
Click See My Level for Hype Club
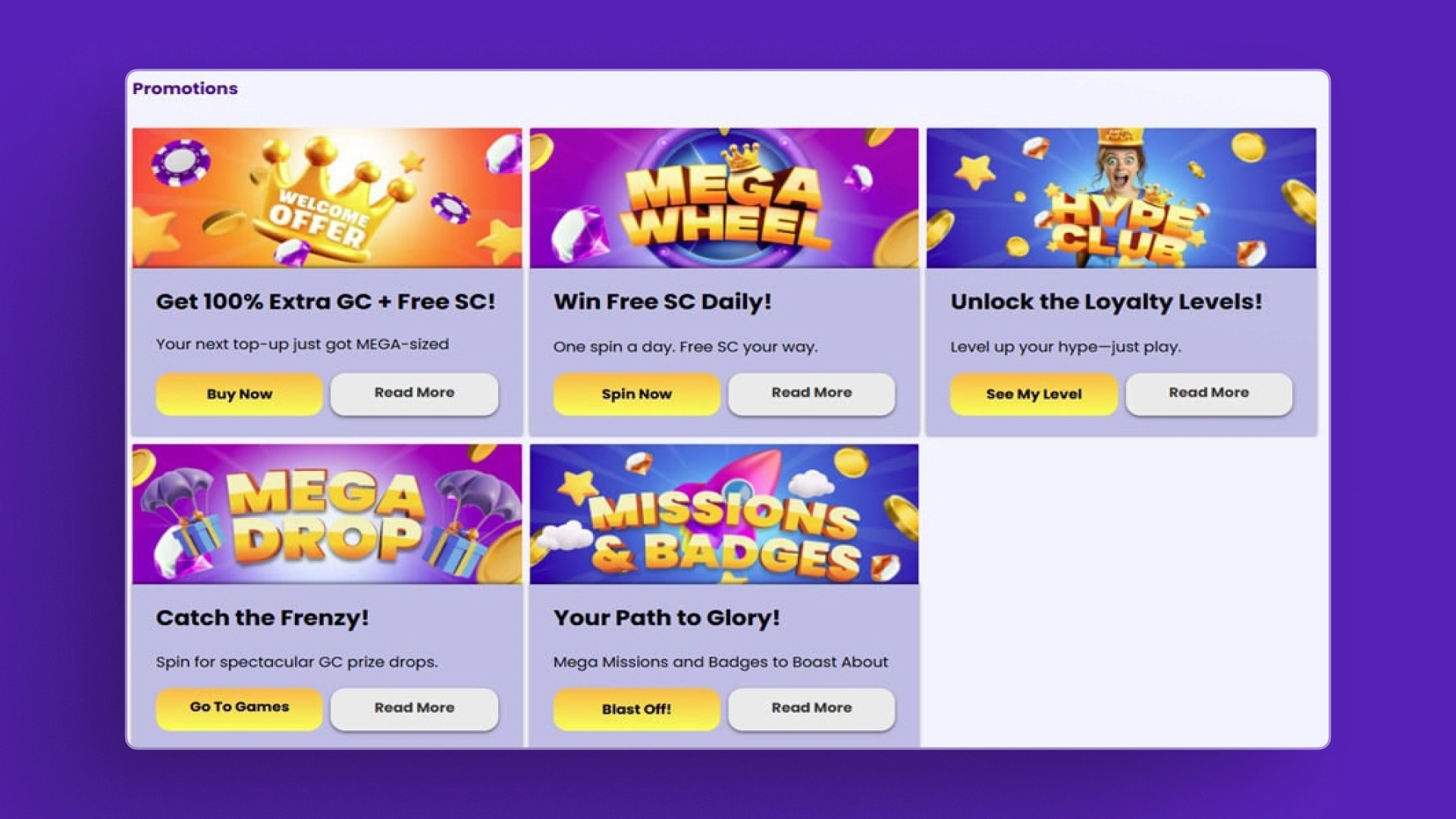point(1033,394)
